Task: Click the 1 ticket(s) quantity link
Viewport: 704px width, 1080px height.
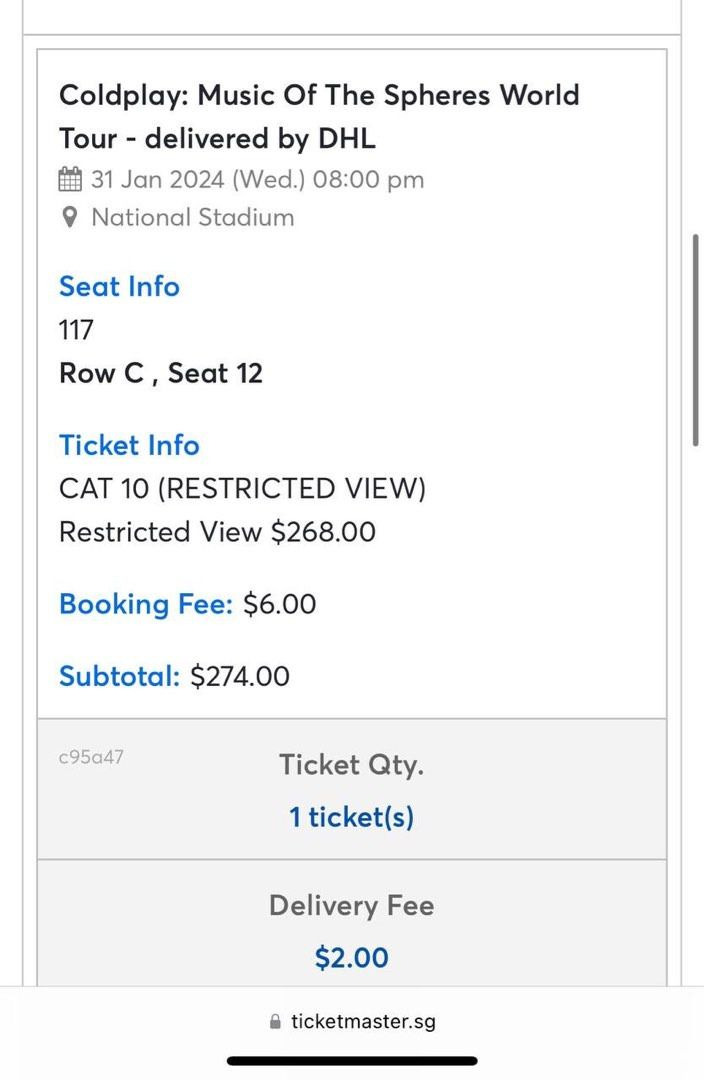Action: click(351, 817)
